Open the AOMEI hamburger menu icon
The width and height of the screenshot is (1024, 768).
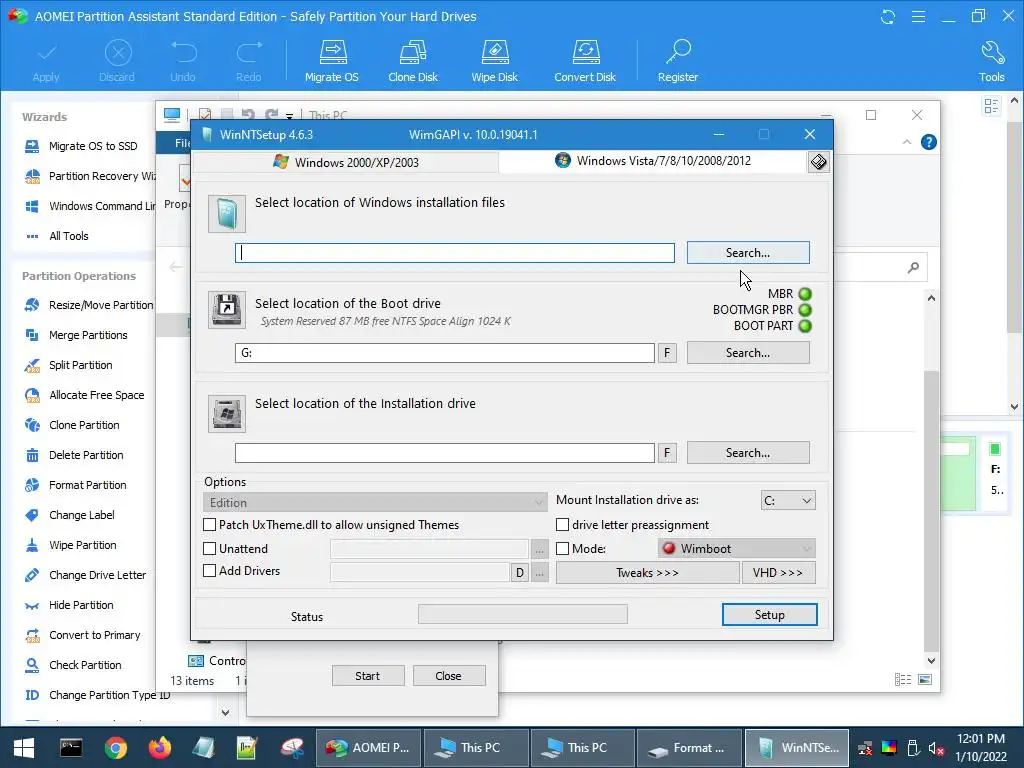point(918,16)
